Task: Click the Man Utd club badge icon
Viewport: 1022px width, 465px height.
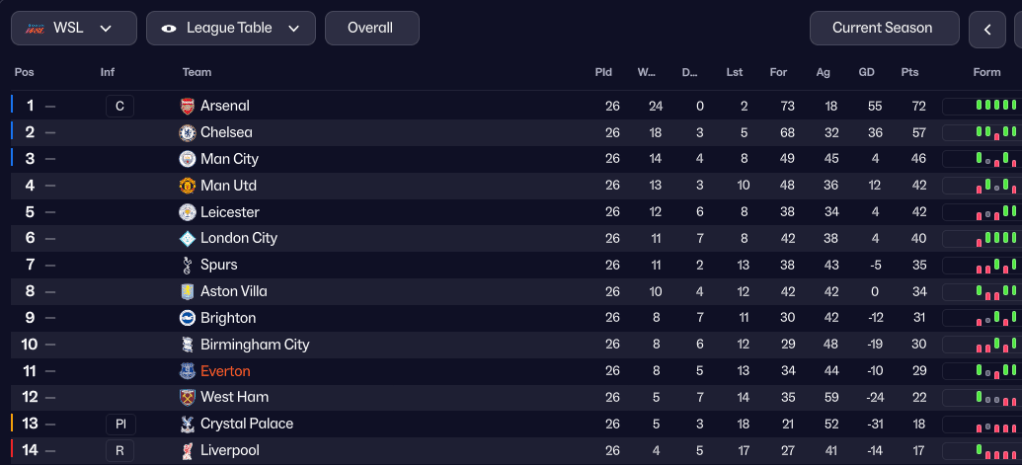Action: tap(187, 186)
